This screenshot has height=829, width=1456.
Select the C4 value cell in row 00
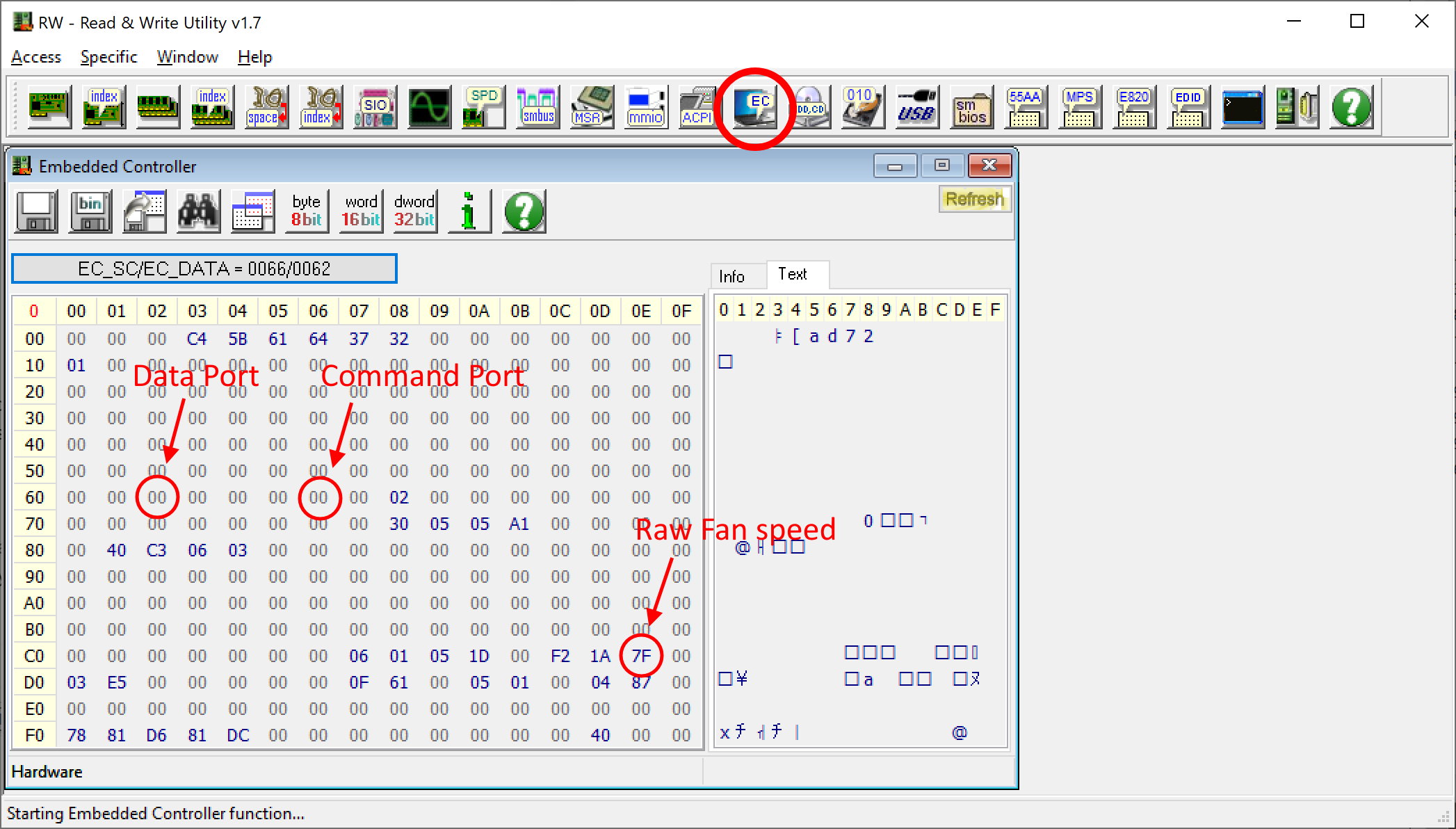click(x=197, y=339)
